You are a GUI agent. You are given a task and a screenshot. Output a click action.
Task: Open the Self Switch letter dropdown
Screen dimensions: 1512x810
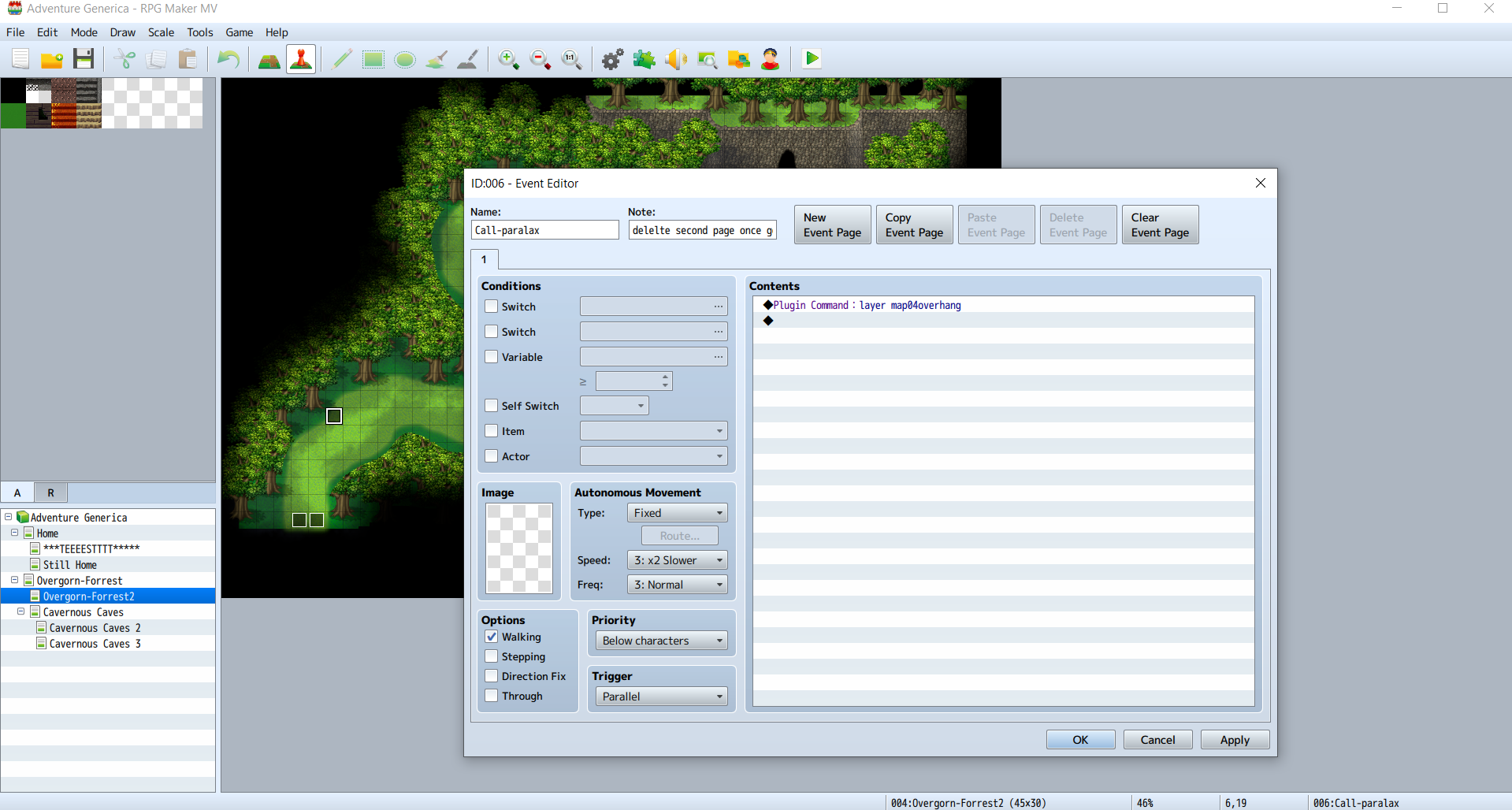pos(615,406)
